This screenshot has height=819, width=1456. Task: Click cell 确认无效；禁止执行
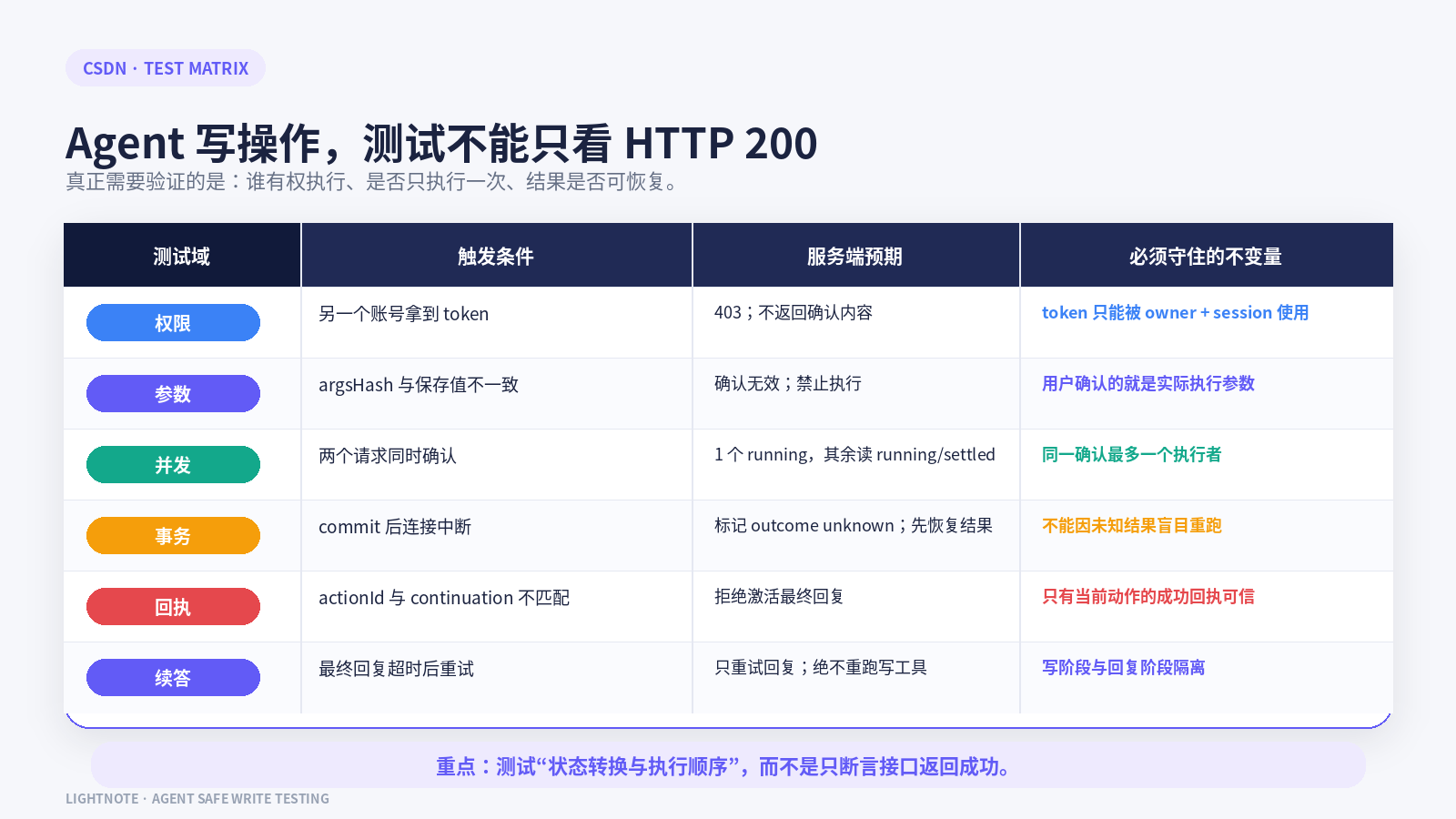click(x=788, y=384)
